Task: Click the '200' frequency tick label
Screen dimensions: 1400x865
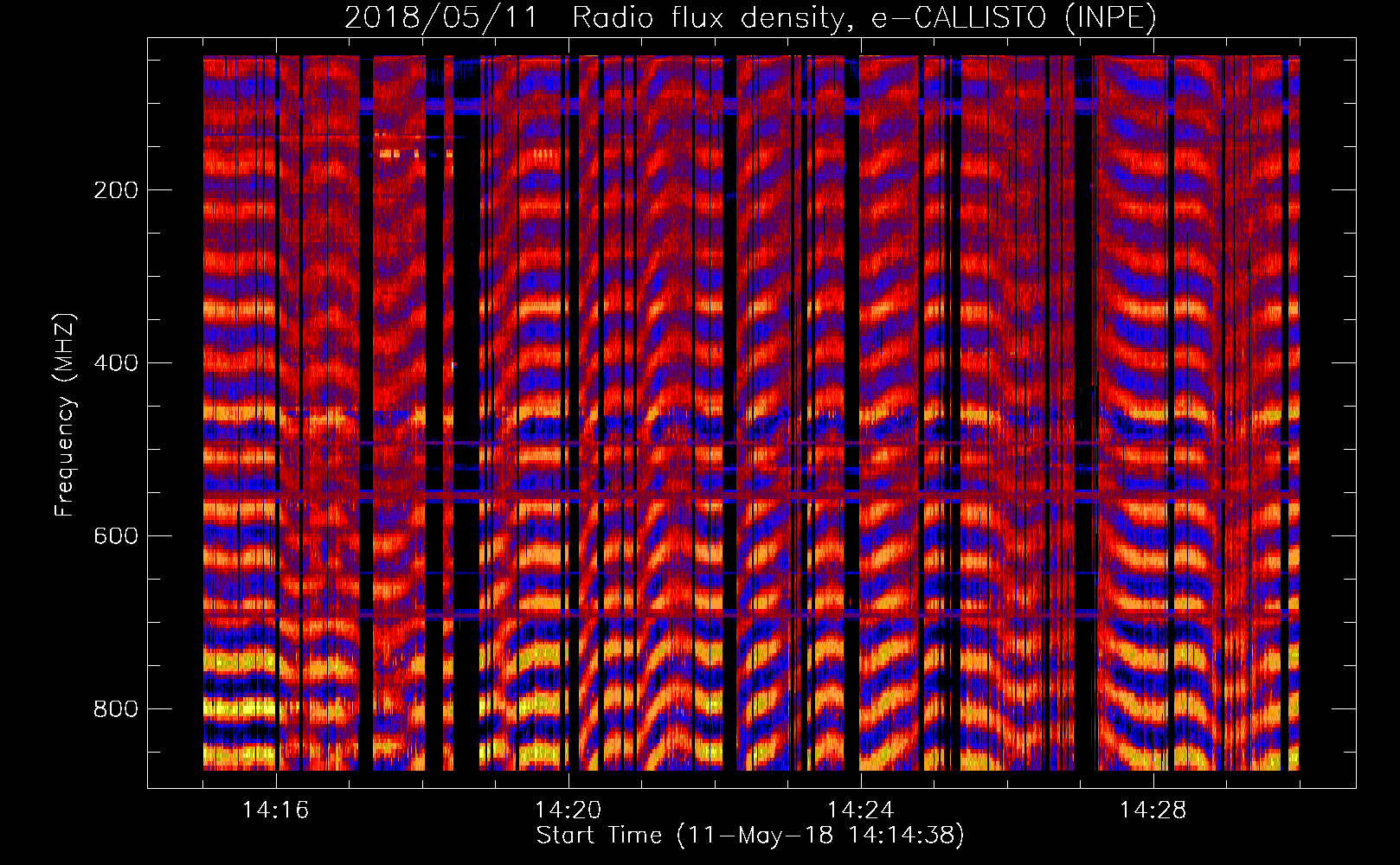Action: (115, 190)
